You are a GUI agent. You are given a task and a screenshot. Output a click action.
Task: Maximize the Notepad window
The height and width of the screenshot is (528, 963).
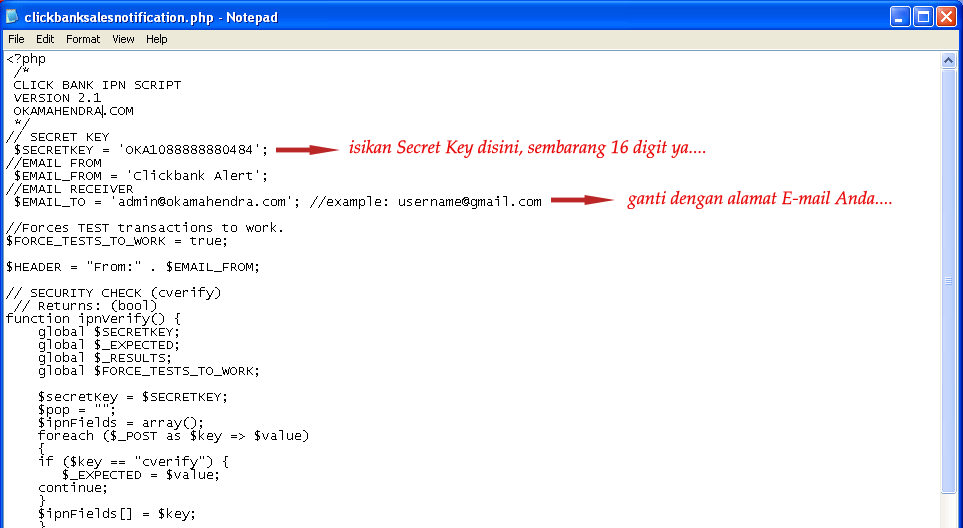[x=923, y=17]
